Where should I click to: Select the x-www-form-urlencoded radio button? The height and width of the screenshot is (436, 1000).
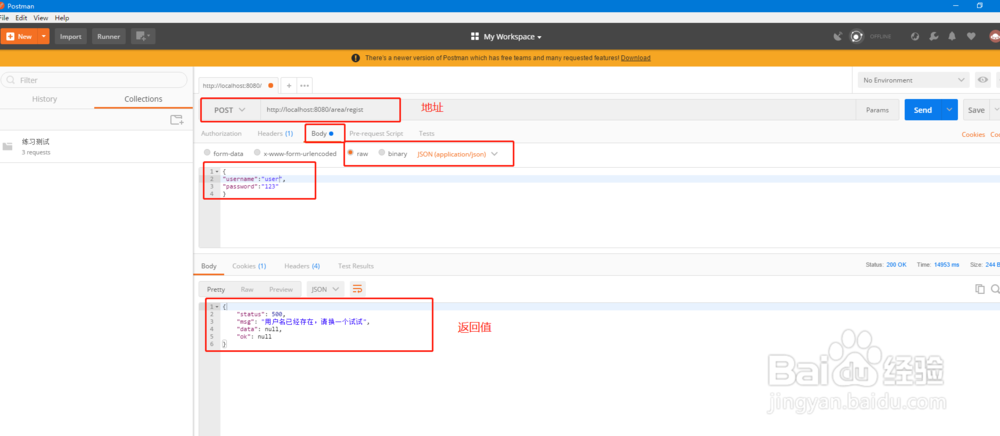tap(257, 154)
